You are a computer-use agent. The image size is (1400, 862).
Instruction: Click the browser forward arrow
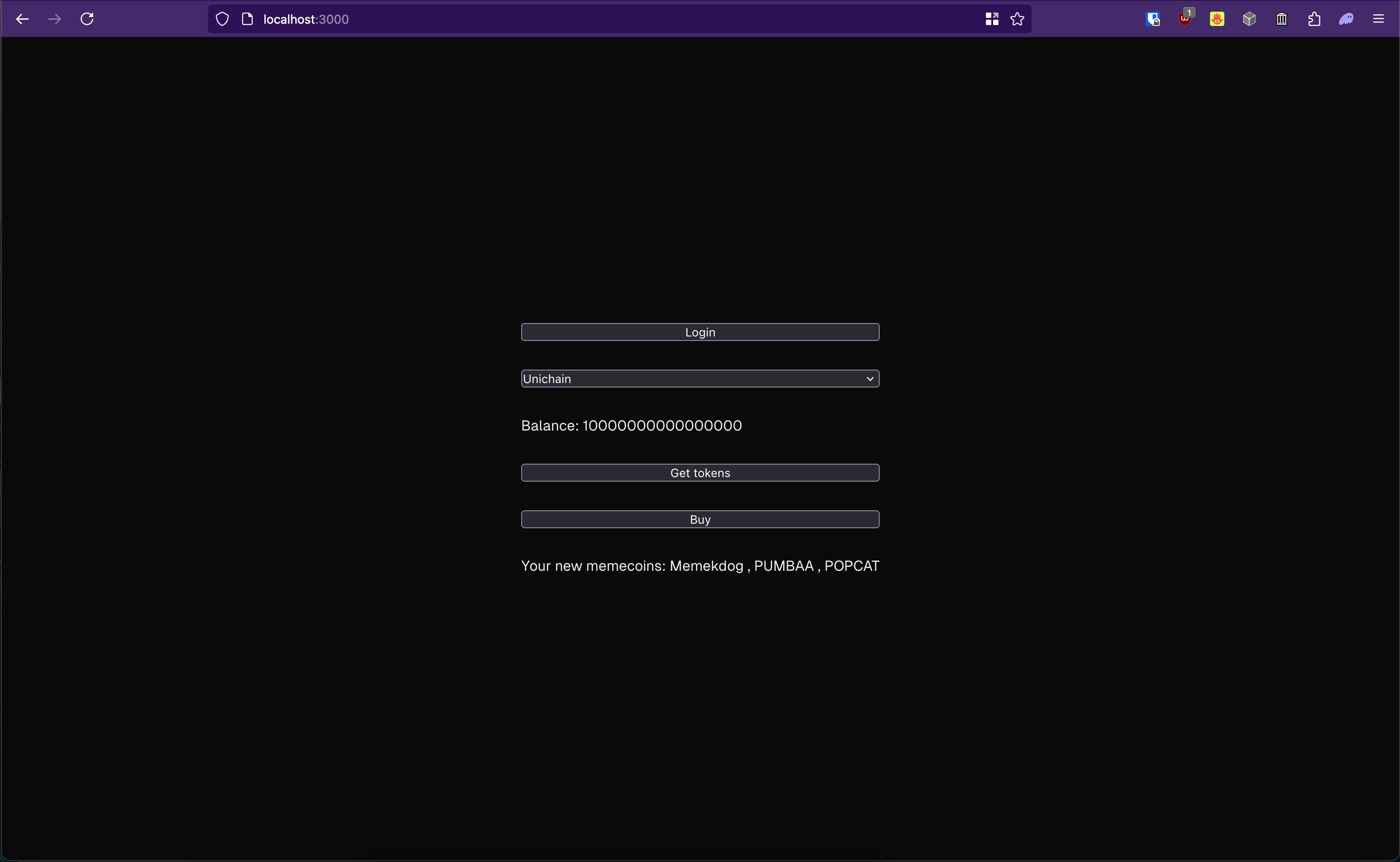pos(55,19)
